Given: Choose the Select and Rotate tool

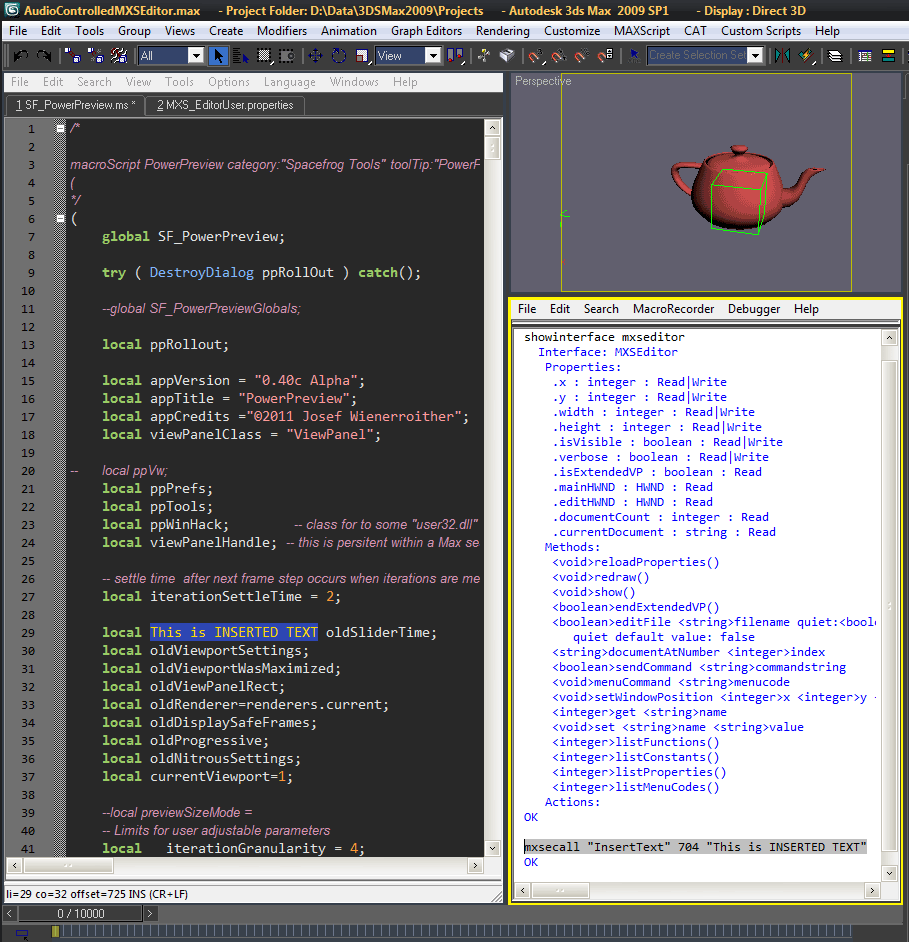Looking at the screenshot, I should pos(339,56).
